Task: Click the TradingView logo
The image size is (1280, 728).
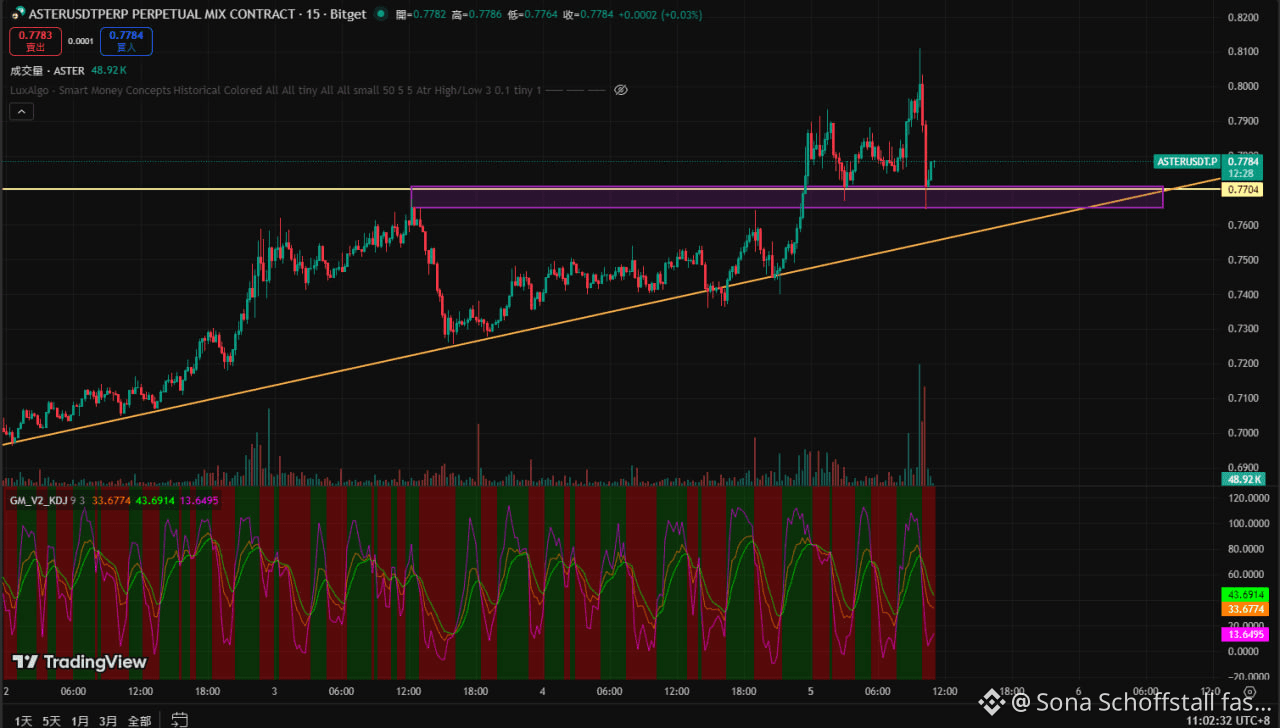Action: coord(79,662)
